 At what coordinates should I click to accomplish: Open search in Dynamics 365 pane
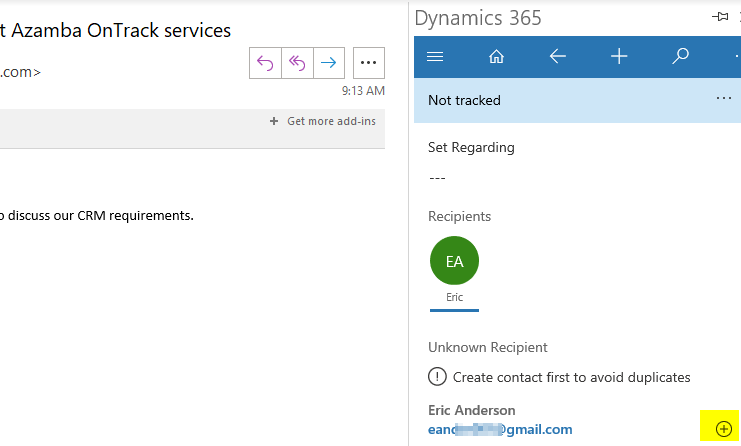tap(681, 56)
